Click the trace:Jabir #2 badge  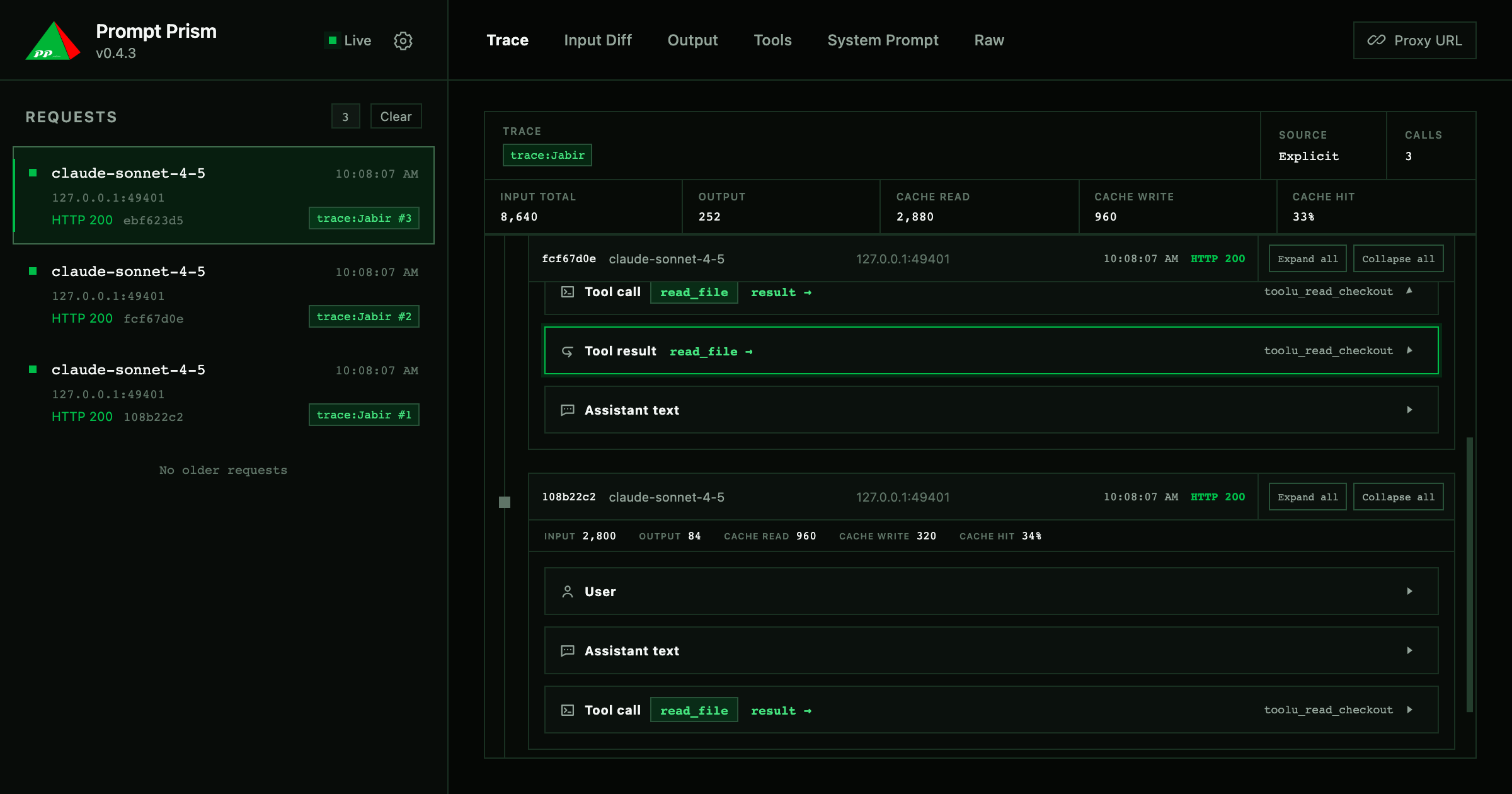click(x=364, y=316)
